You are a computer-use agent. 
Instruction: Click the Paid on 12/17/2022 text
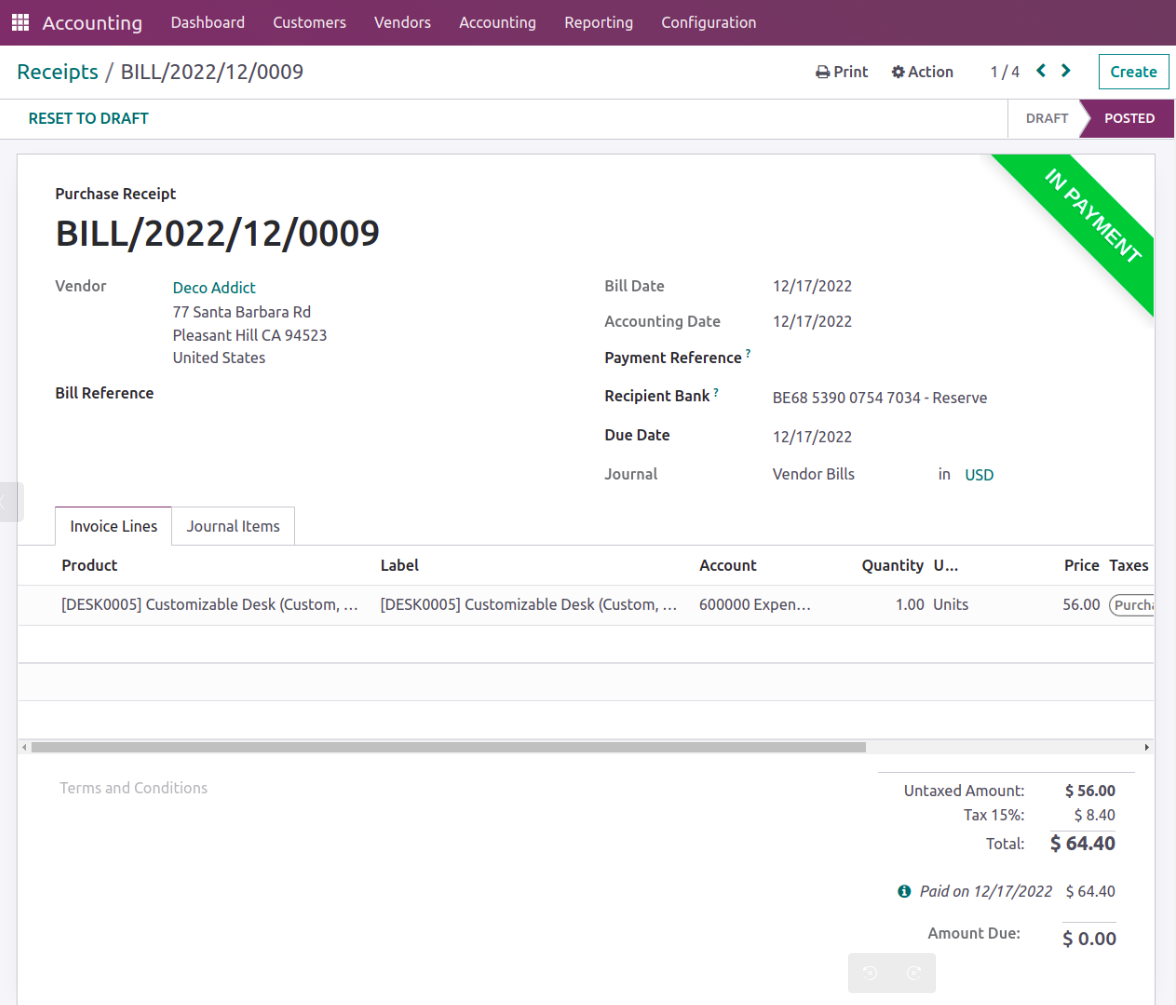click(x=986, y=892)
